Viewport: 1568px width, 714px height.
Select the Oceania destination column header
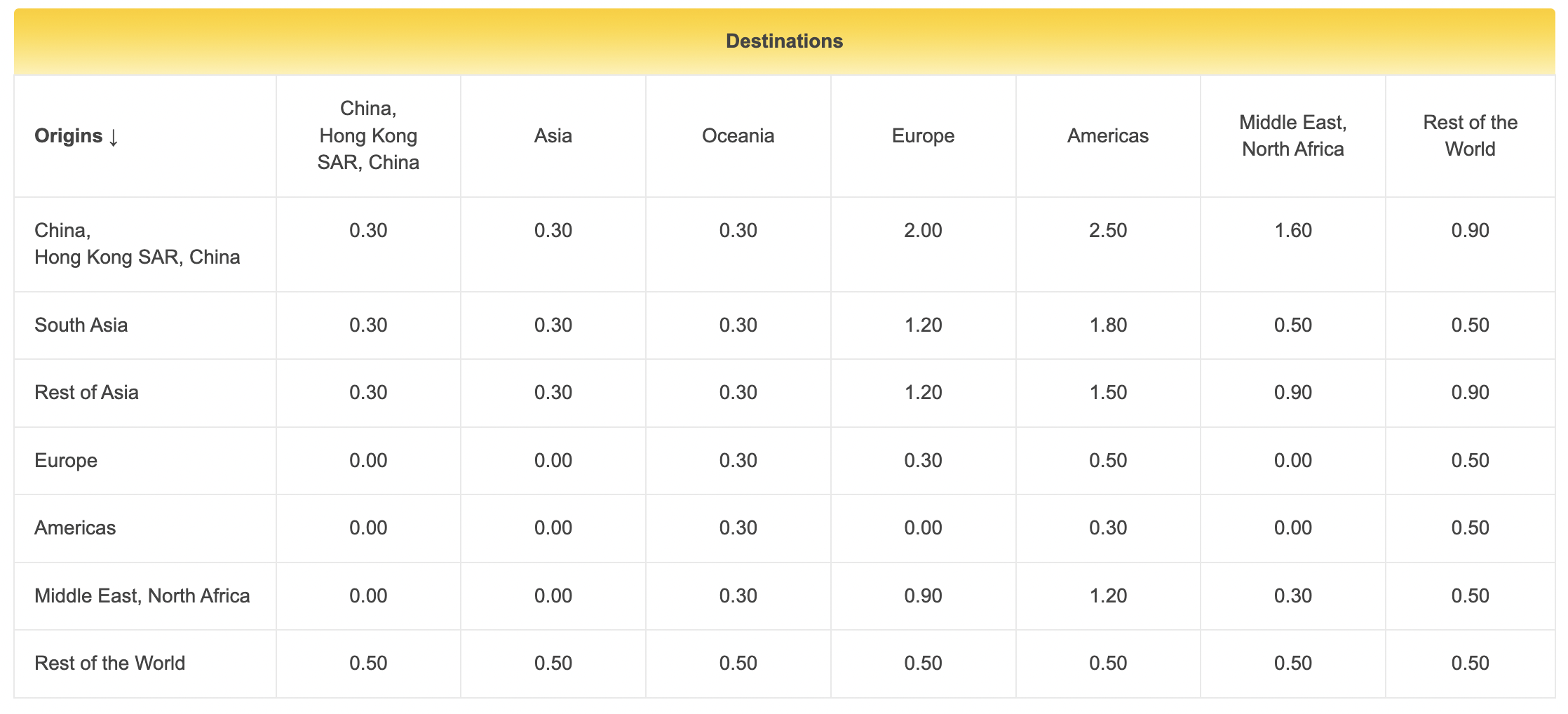[x=738, y=135]
